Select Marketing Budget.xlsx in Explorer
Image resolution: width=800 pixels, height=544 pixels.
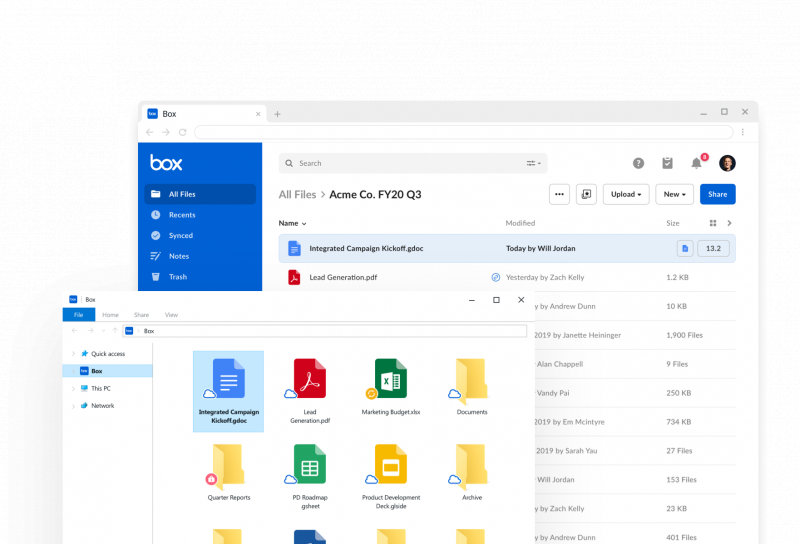click(391, 387)
